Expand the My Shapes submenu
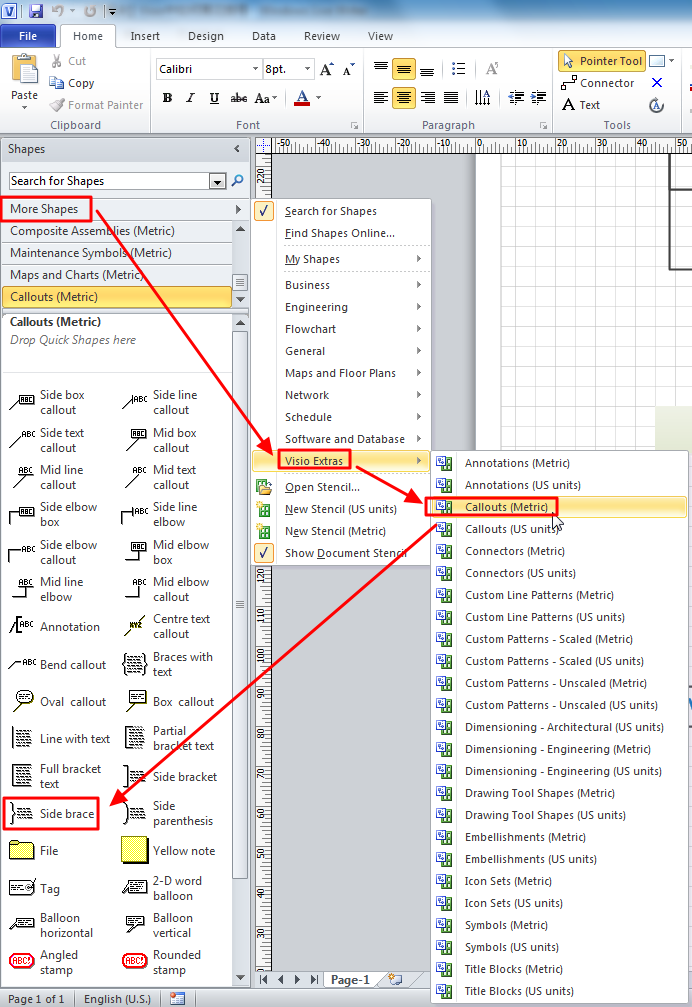 pos(342,259)
